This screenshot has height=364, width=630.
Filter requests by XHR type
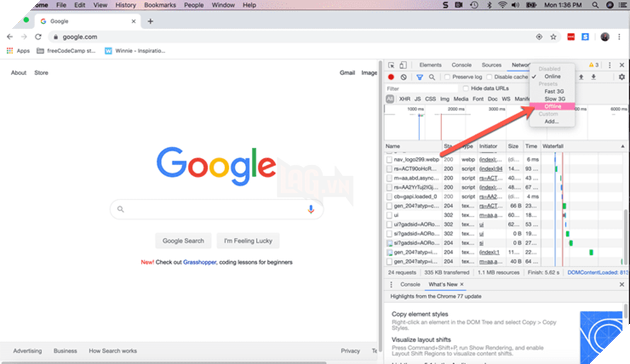pyautogui.click(x=405, y=99)
